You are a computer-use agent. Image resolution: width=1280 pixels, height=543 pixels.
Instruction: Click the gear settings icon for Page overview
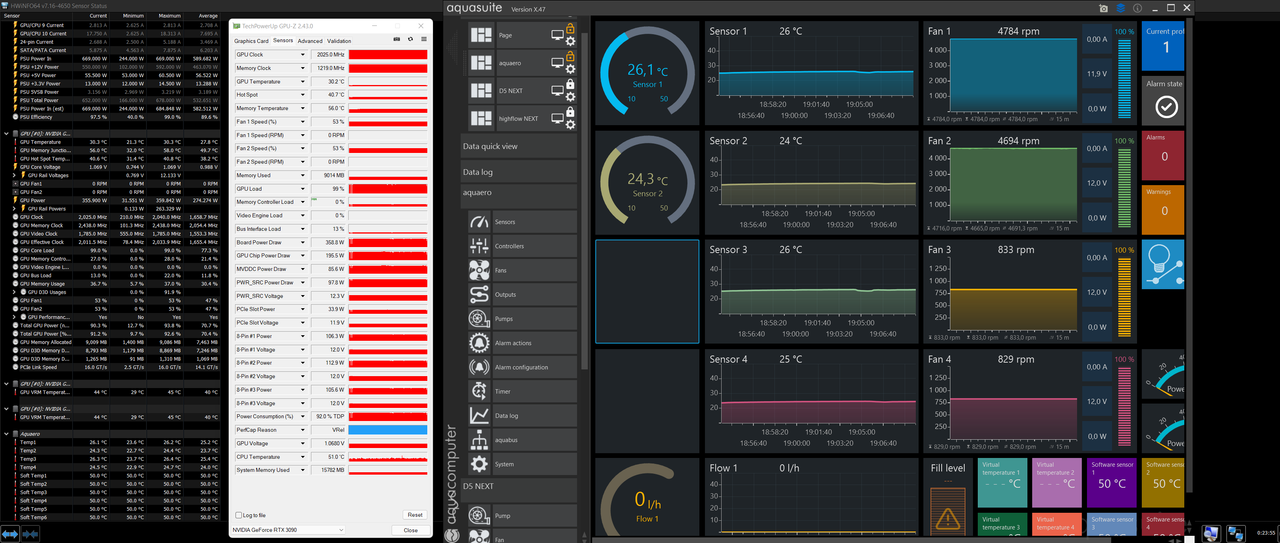click(570, 41)
